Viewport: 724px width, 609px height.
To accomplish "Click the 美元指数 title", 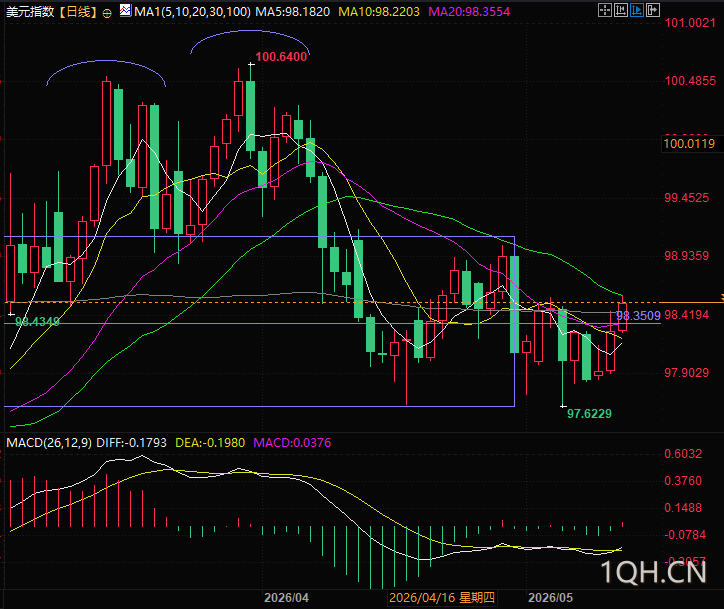I will click(30, 12).
